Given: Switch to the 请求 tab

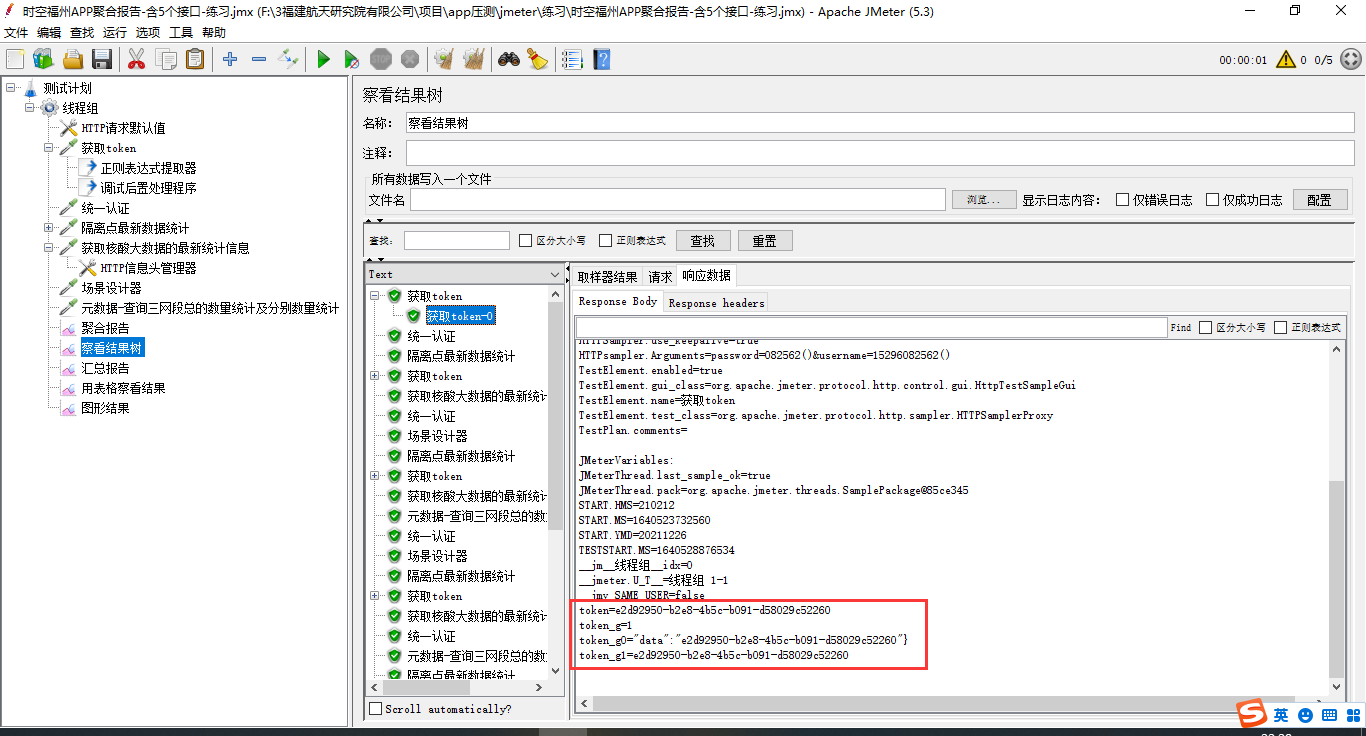Looking at the screenshot, I should (660, 277).
